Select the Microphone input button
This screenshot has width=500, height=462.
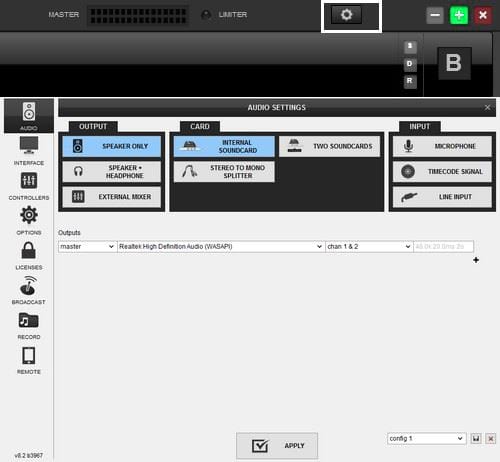point(442,146)
